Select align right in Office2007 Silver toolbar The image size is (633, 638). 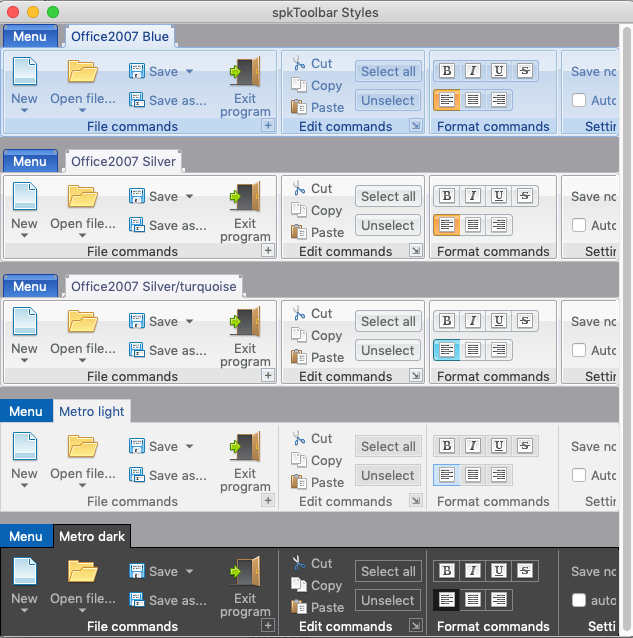(x=499, y=225)
